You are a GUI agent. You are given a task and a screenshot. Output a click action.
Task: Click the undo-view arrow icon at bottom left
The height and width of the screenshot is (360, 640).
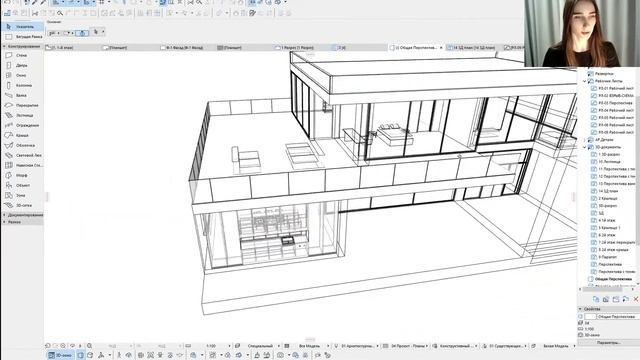(x=48, y=346)
